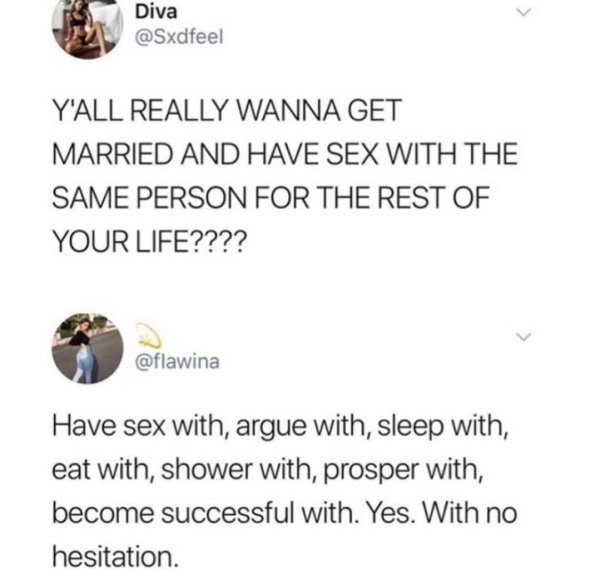Click the line starting "SAME PERSON FOR"
This screenshot has height=576, width=600.
click(x=271, y=198)
